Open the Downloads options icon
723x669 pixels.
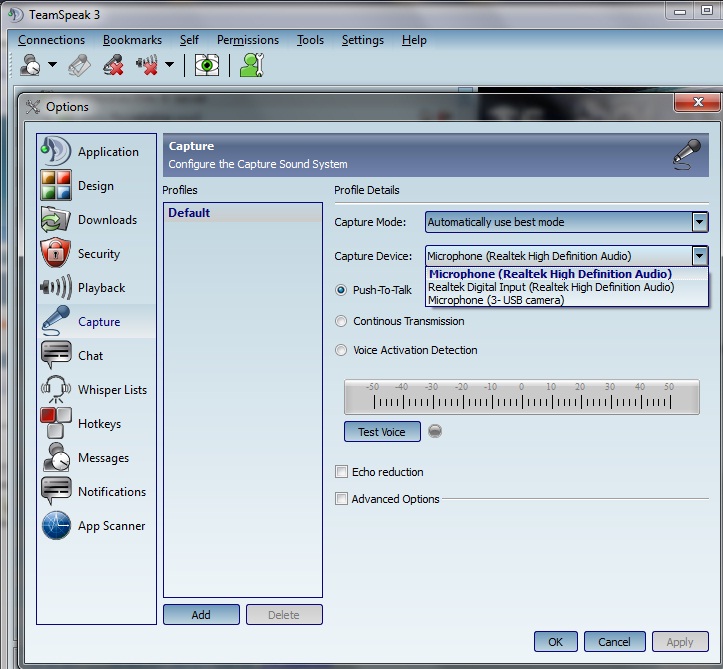[56, 219]
